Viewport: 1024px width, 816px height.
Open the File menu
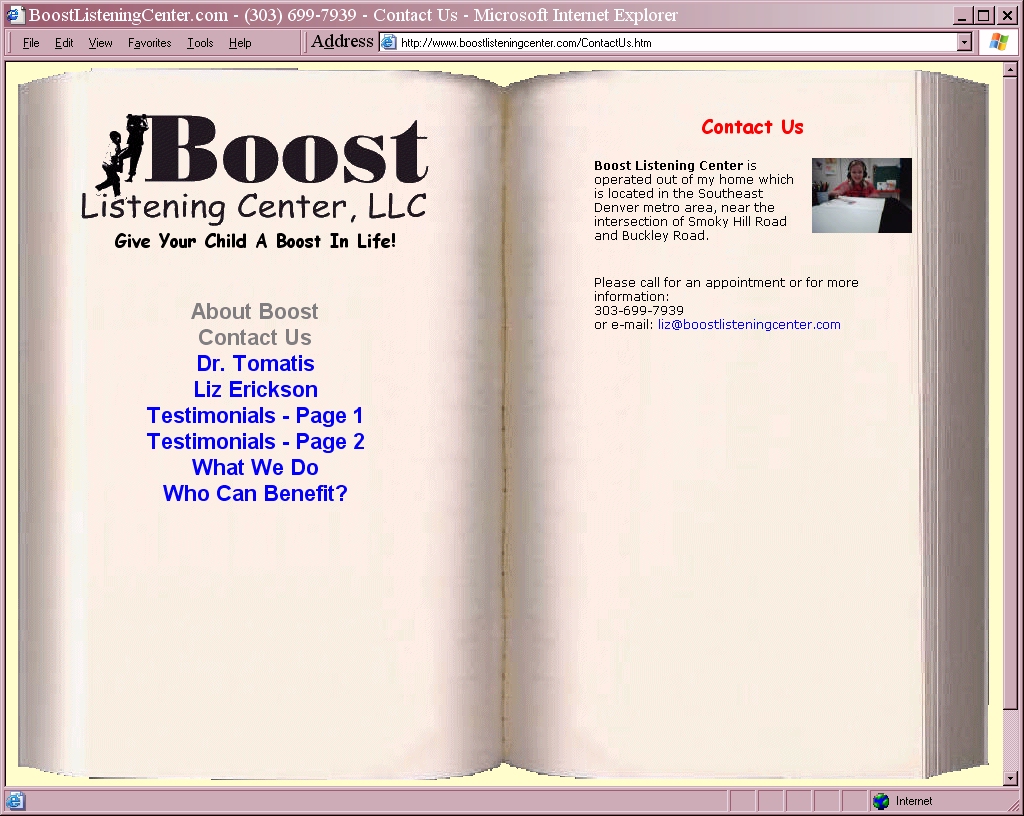[x=31, y=43]
